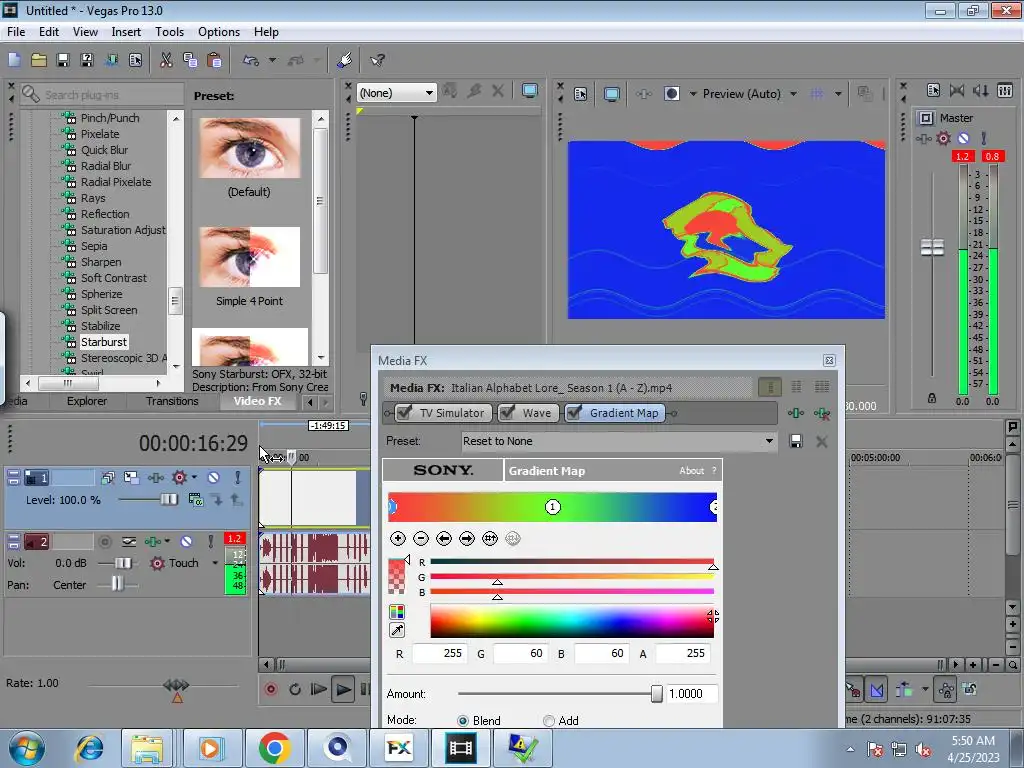Click the Copy icon in toolbar
The image size is (1024, 768).
[x=190, y=60]
